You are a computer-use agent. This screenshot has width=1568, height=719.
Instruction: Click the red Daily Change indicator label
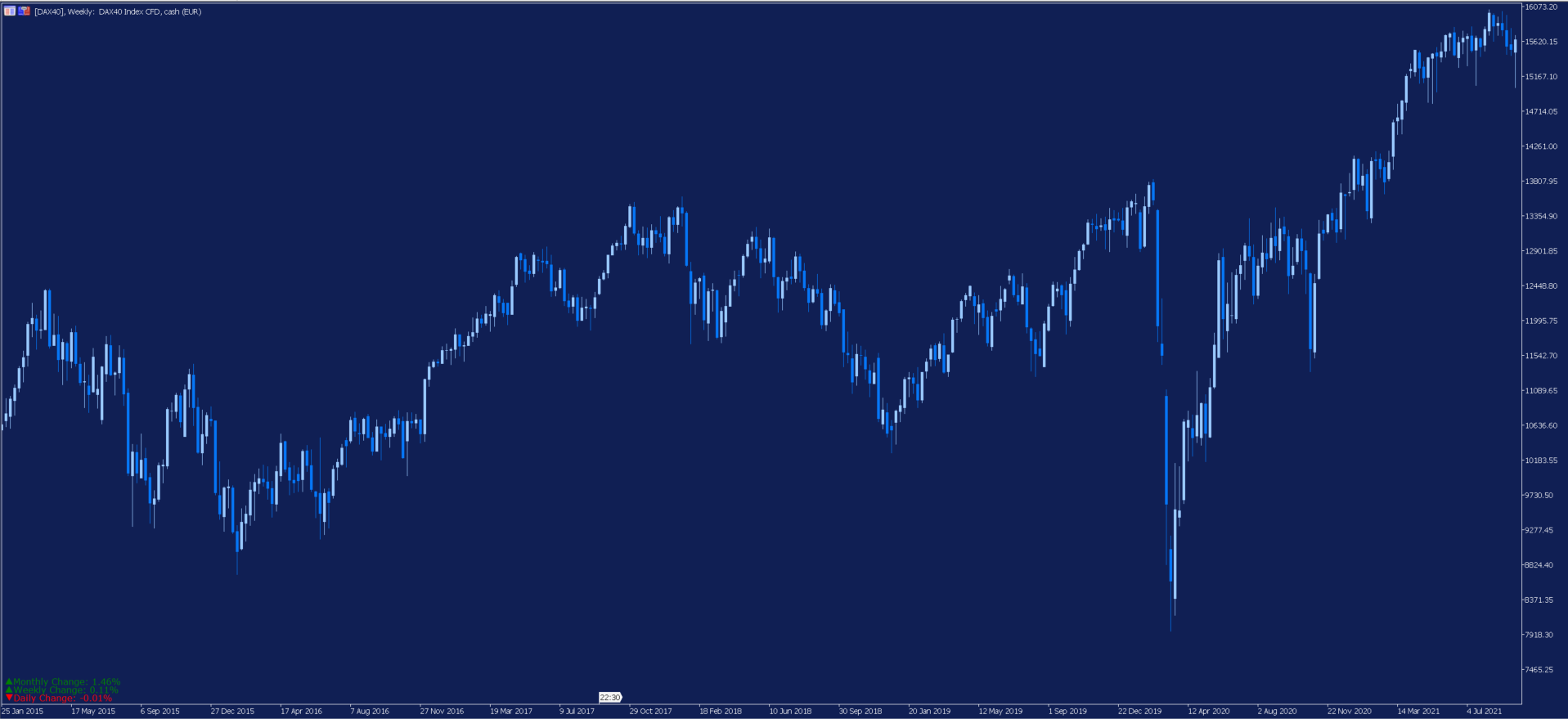tap(59, 698)
